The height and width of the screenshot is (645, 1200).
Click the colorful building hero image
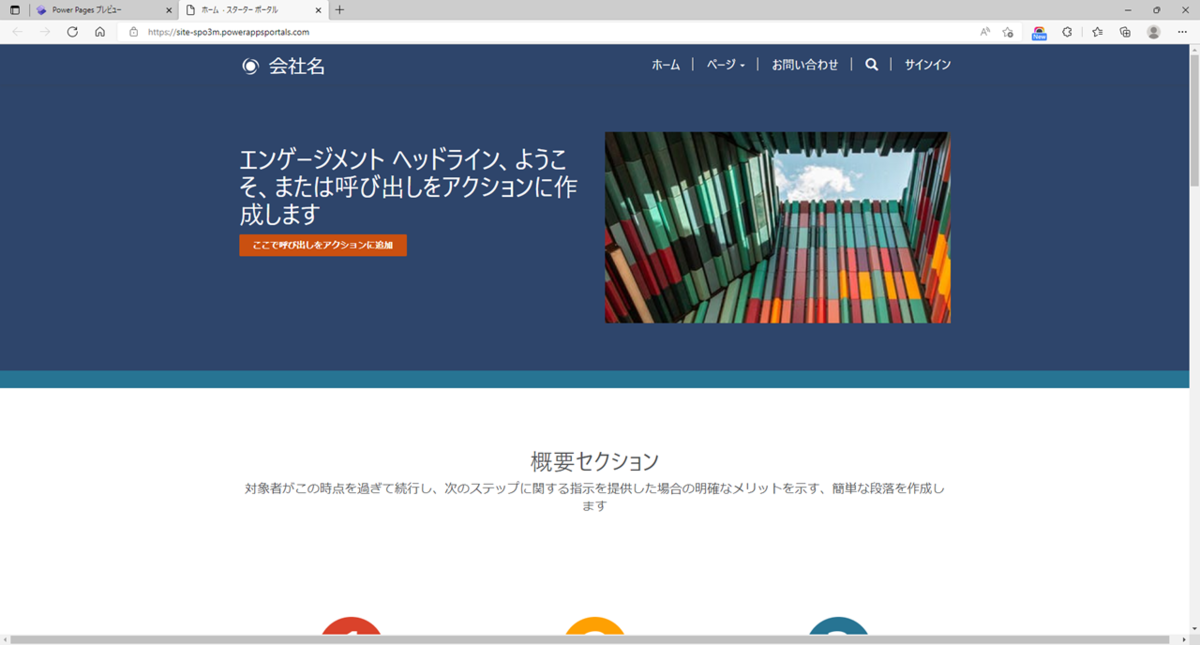778,227
